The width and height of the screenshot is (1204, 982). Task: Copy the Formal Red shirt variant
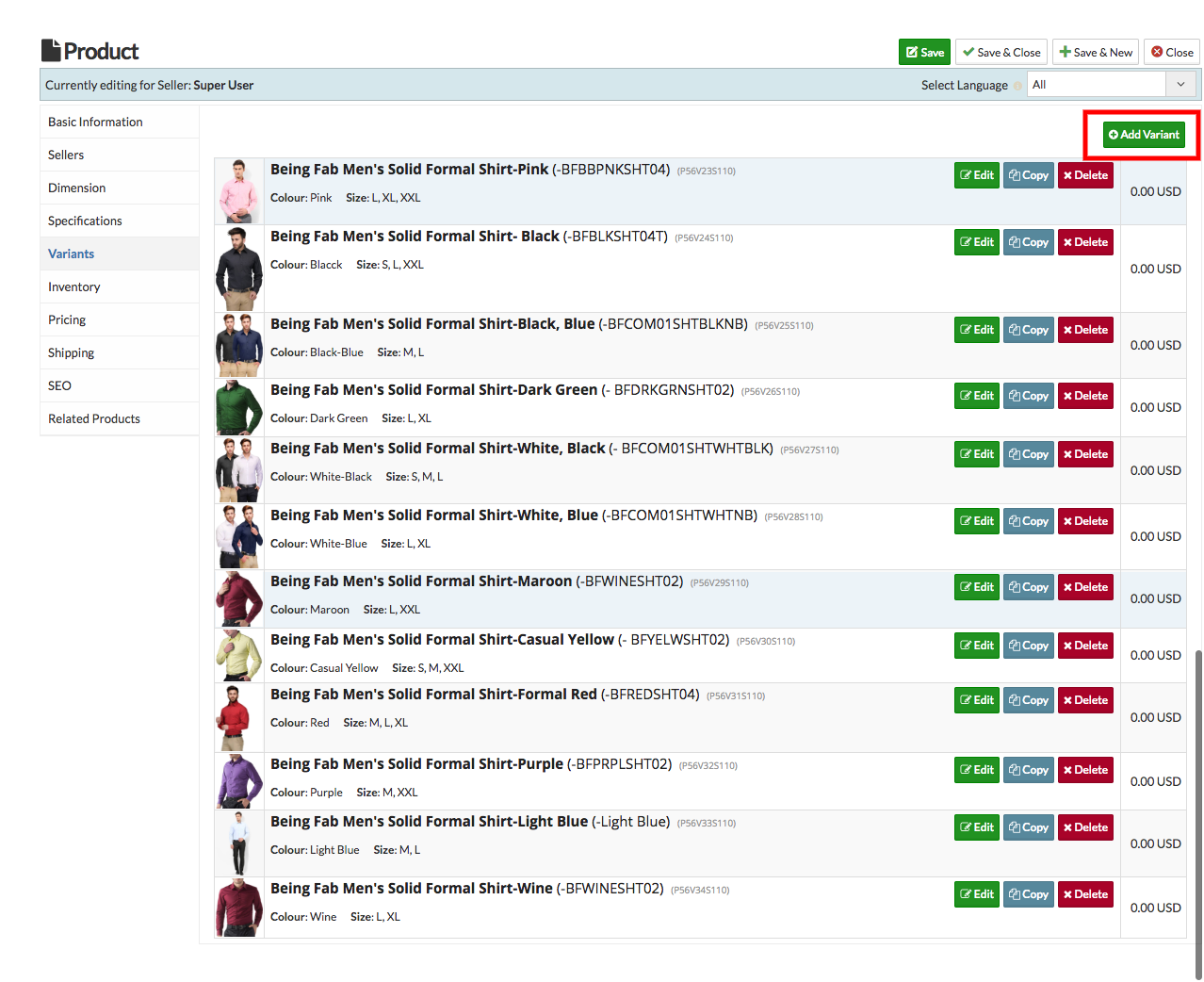tap(1029, 700)
